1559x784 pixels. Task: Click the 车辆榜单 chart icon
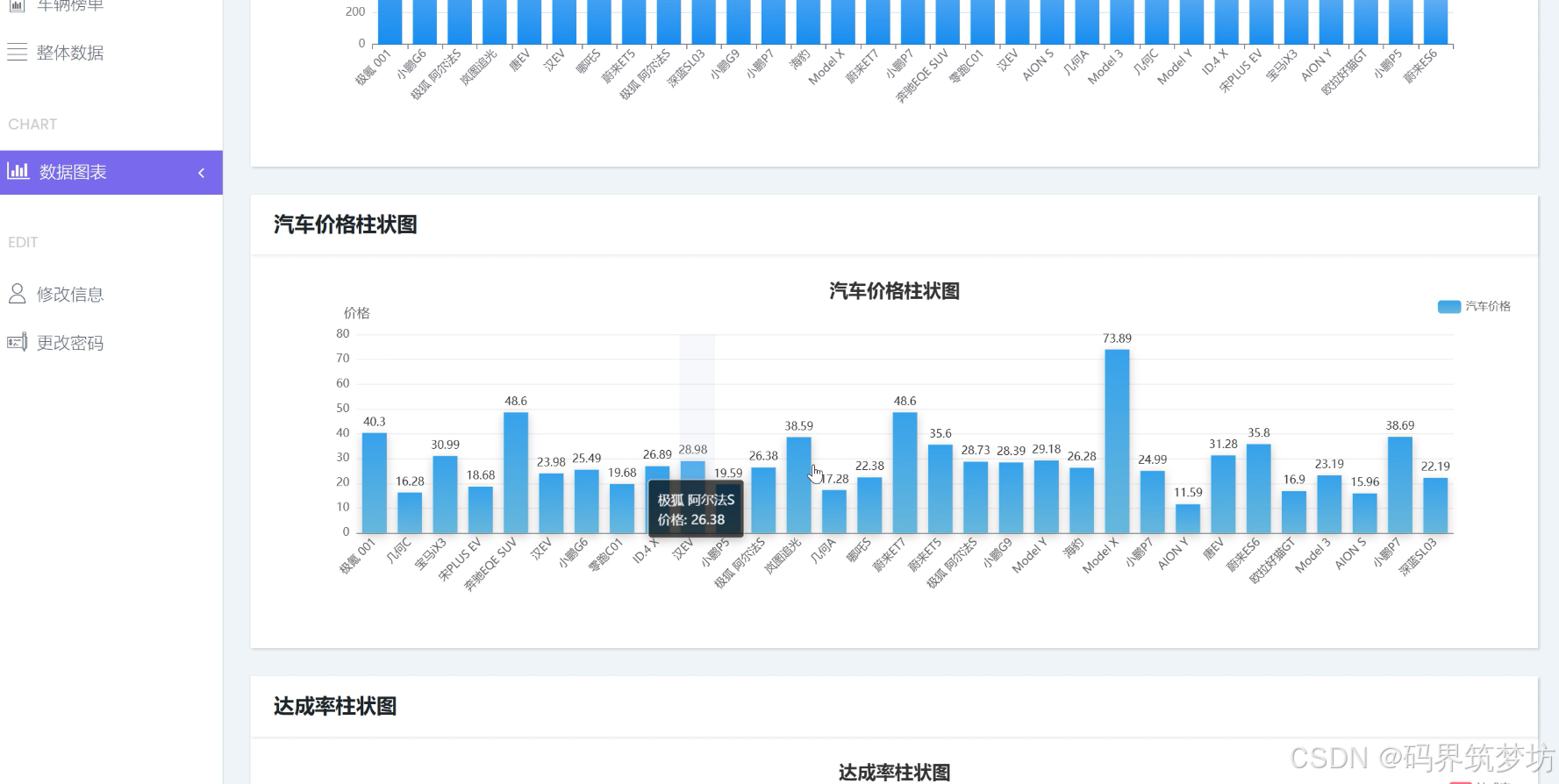(17, 5)
